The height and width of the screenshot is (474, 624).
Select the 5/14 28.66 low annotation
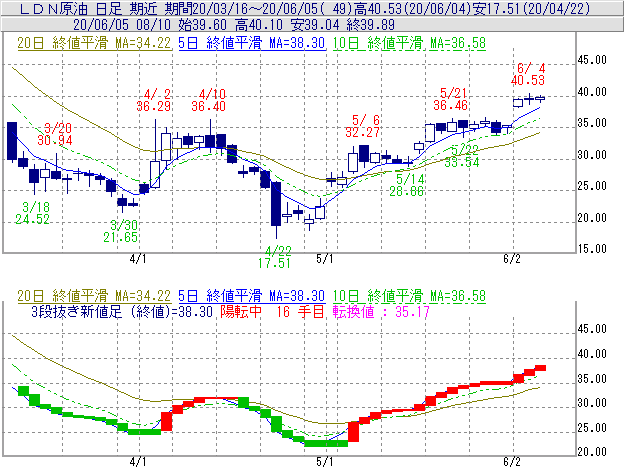[x=407, y=185]
